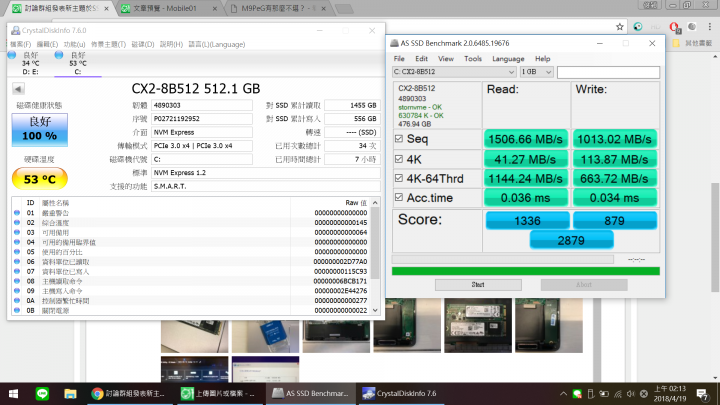Click the empty text field in AS SSD toolbar
Screen dimensions: 720x405
(x=608, y=72)
